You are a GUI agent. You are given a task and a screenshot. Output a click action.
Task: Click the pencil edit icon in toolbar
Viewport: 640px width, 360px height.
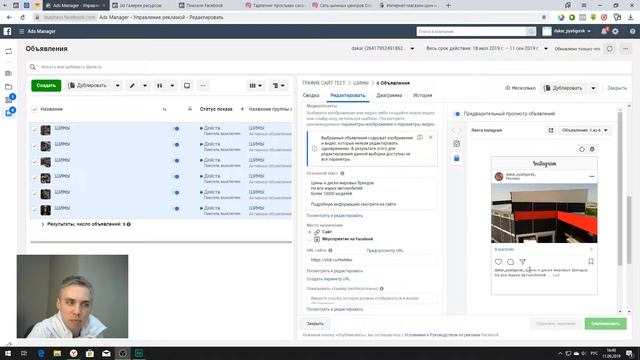(132, 86)
